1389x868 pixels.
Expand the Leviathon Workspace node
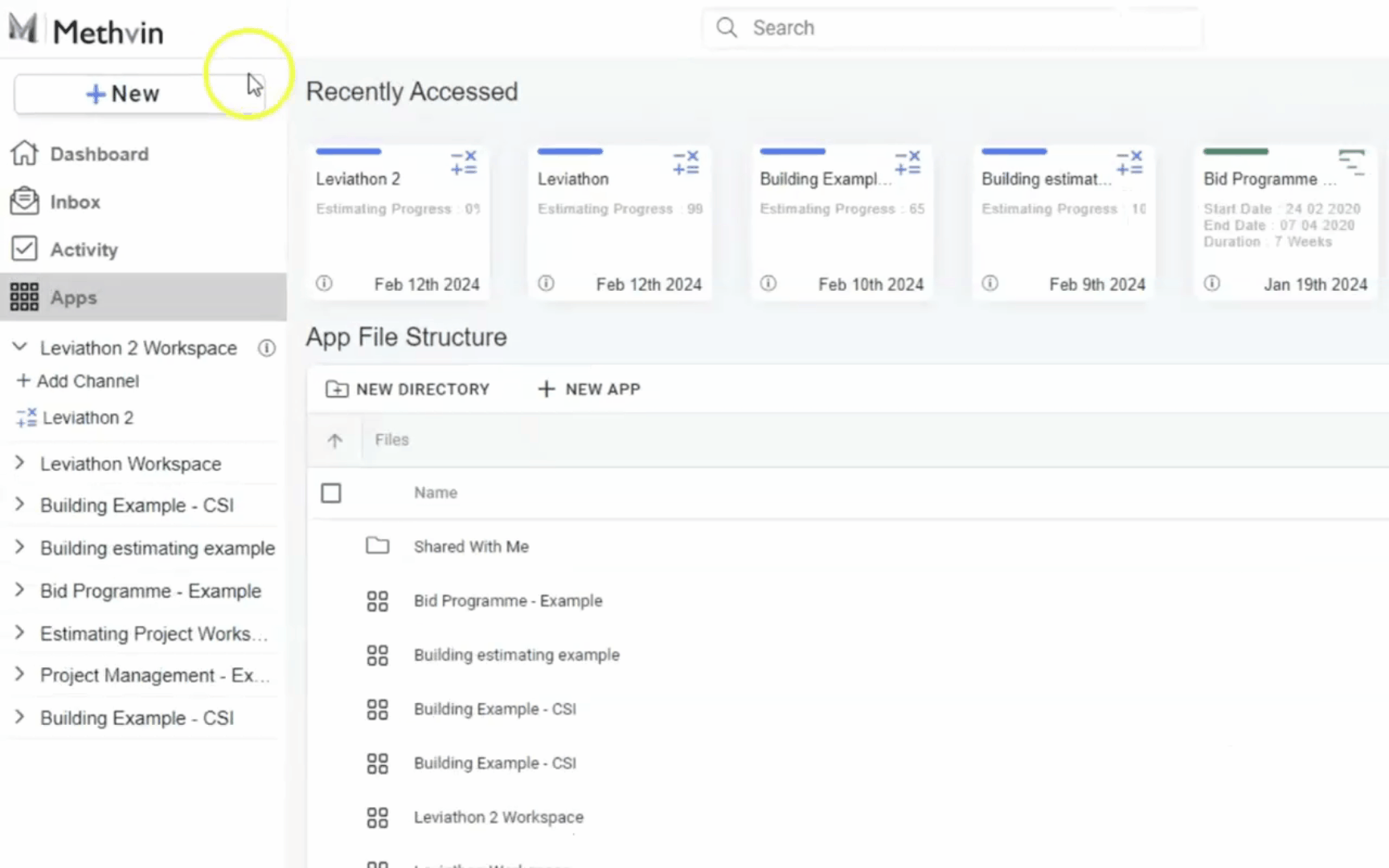[x=20, y=463]
